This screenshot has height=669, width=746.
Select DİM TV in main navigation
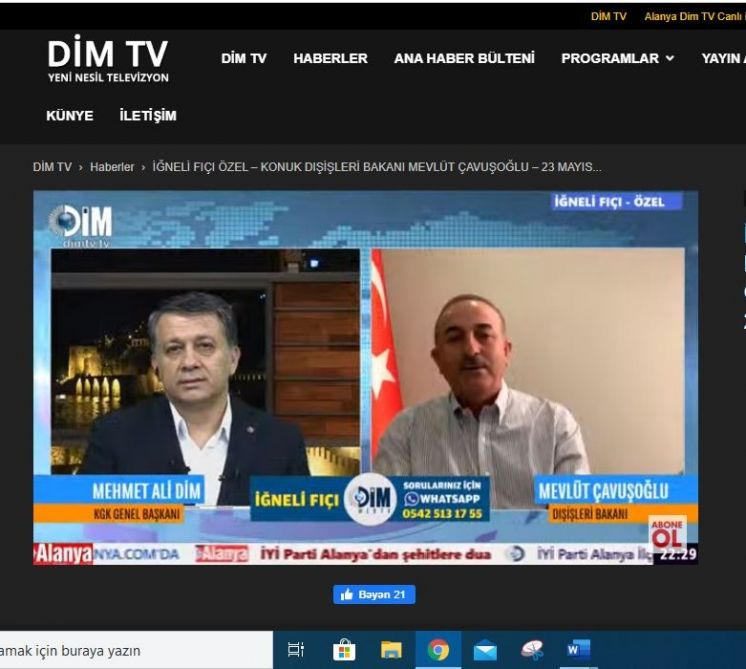tap(244, 58)
